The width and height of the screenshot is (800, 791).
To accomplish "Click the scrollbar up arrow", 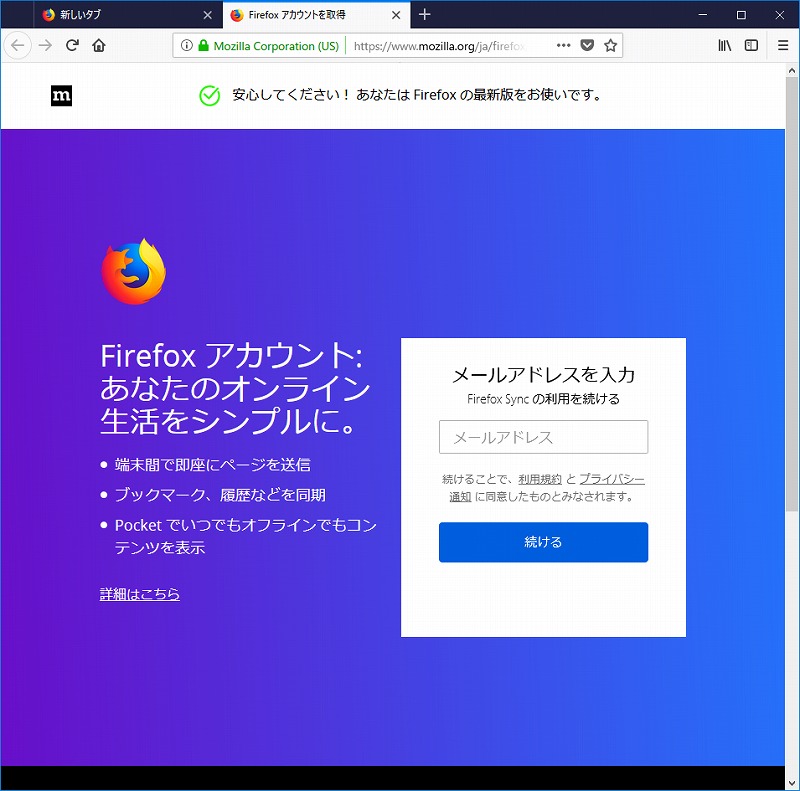I will coord(792,70).
